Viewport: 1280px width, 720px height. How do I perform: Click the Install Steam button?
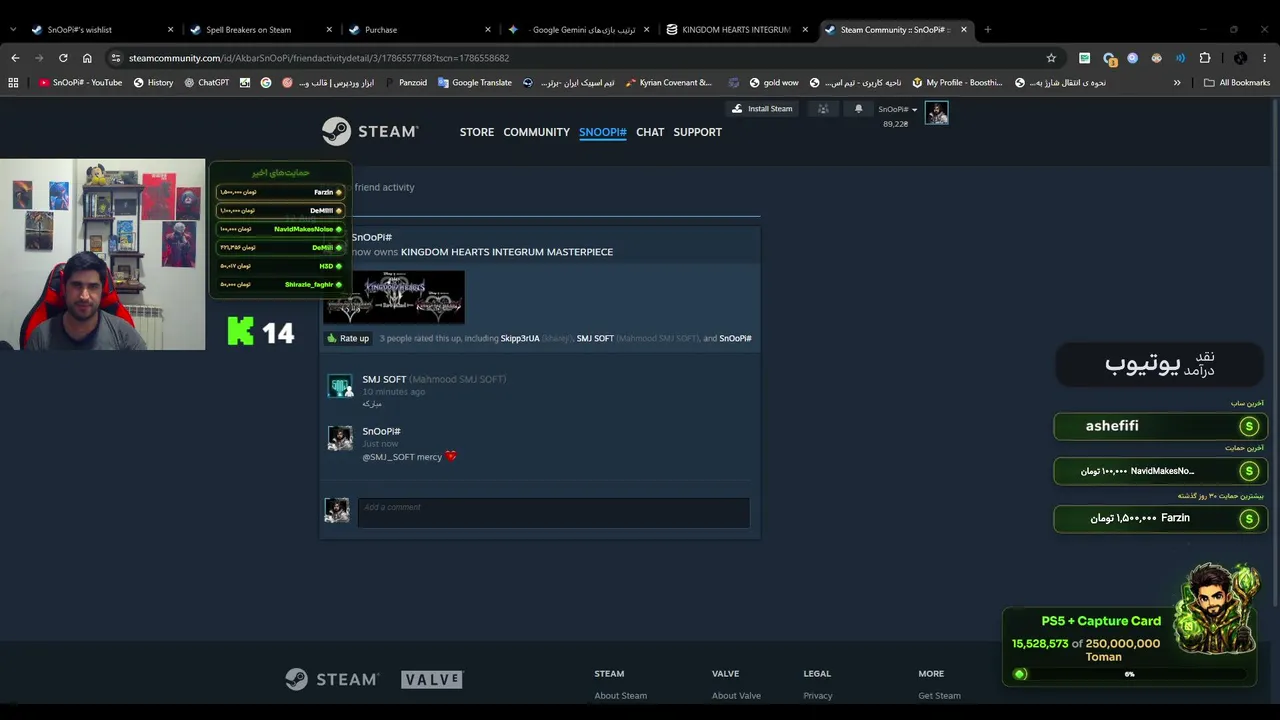tap(762, 109)
